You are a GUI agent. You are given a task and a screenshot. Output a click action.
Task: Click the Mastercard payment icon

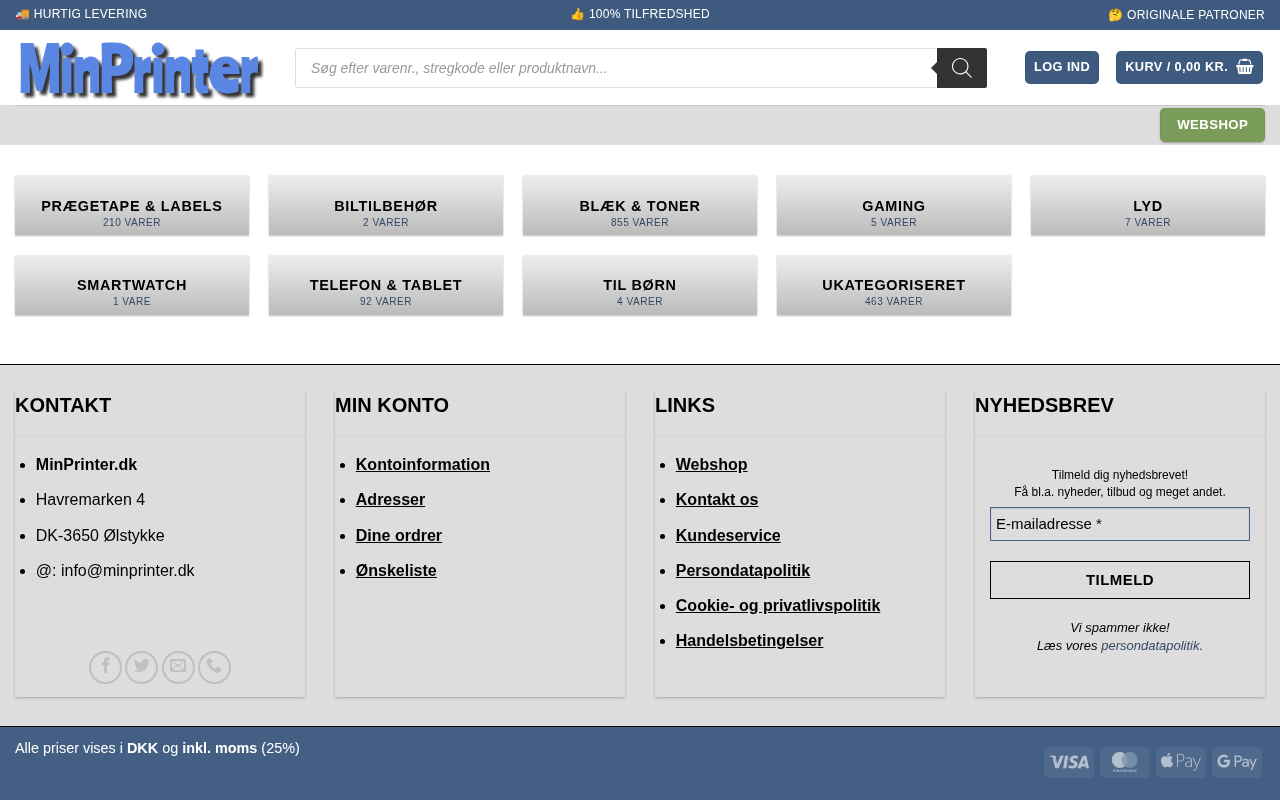click(1125, 762)
